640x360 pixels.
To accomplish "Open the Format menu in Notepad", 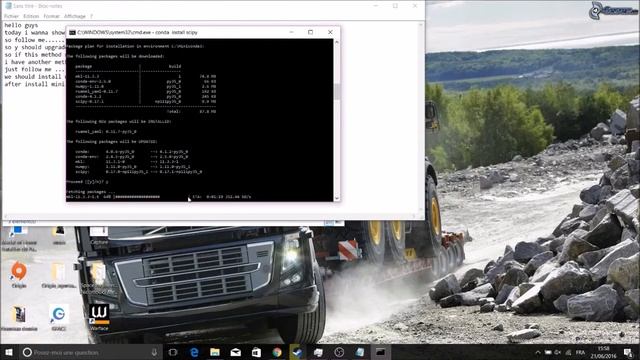I will tap(51, 16).
